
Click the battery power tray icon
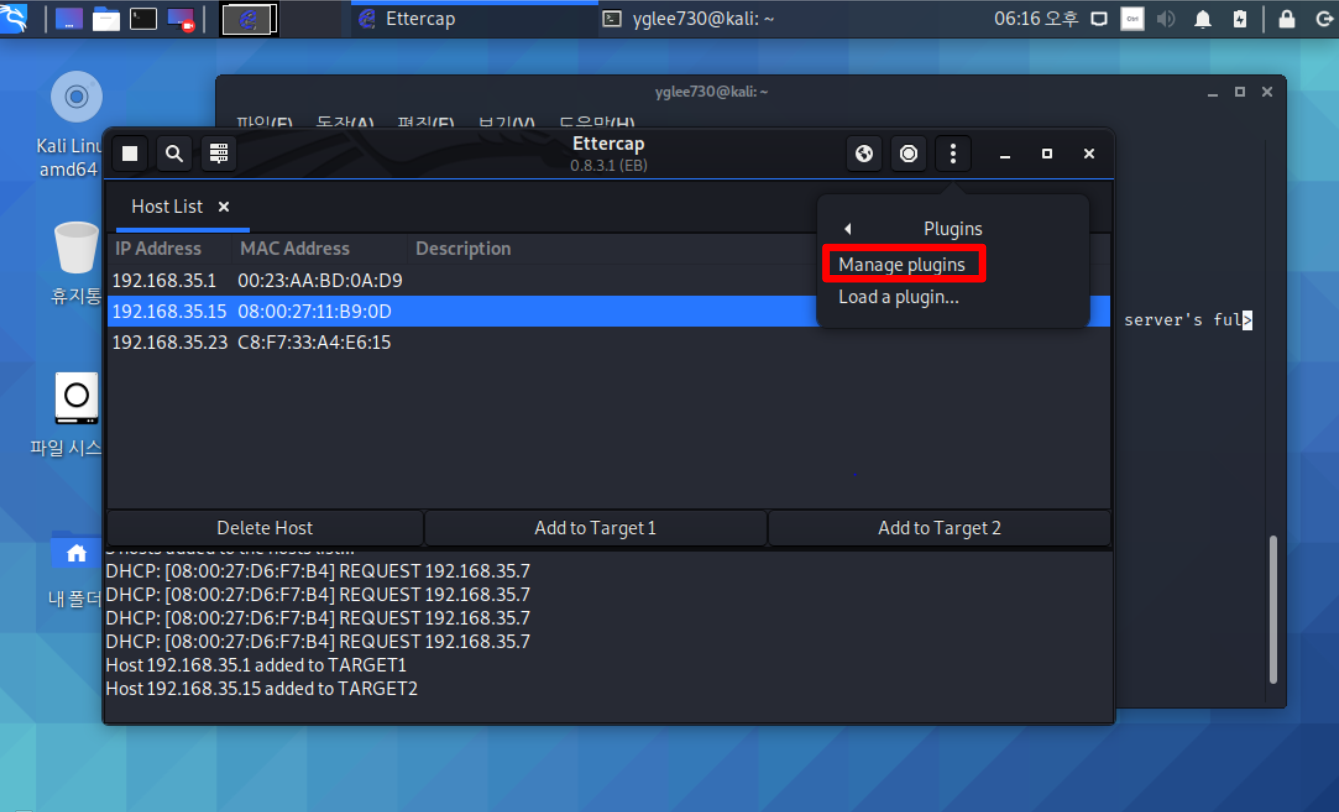pyautogui.click(x=1240, y=18)
